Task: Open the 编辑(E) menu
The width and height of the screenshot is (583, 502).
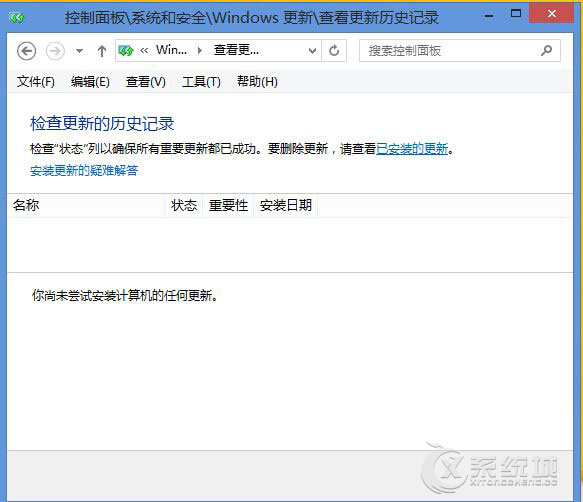Action: 90,81
